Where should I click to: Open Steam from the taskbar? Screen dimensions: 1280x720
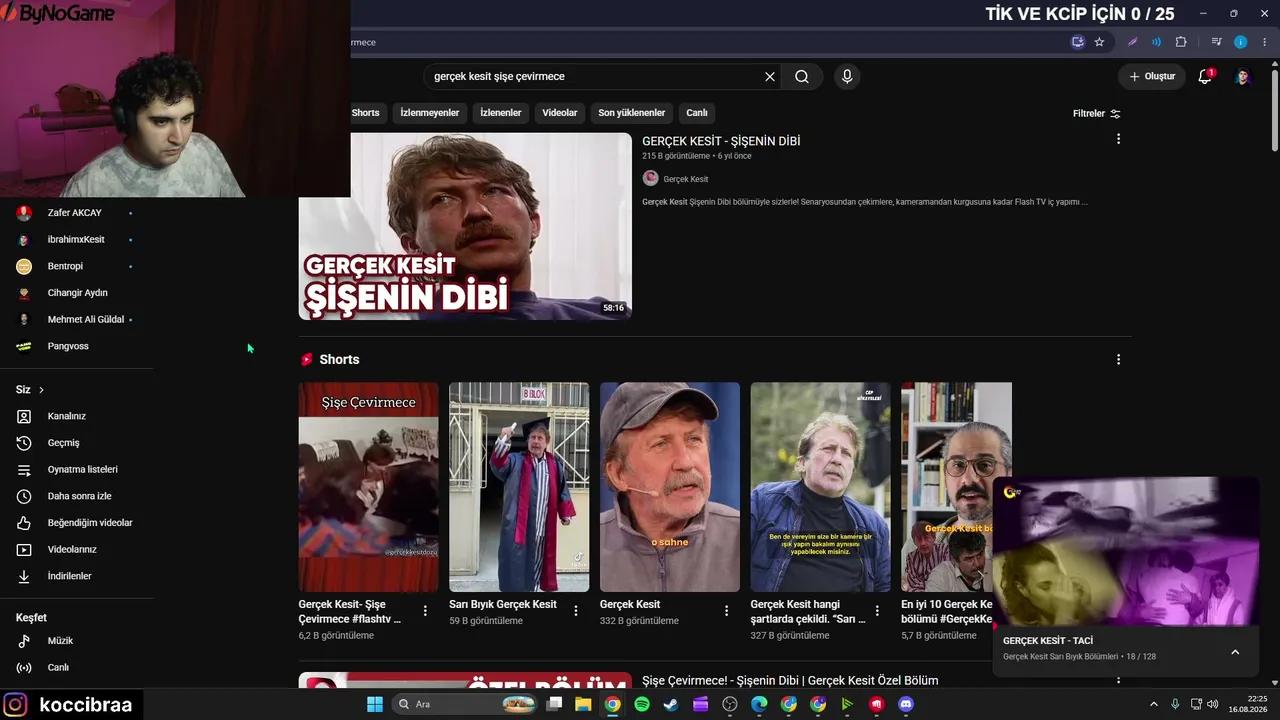[x=671, y=704]
